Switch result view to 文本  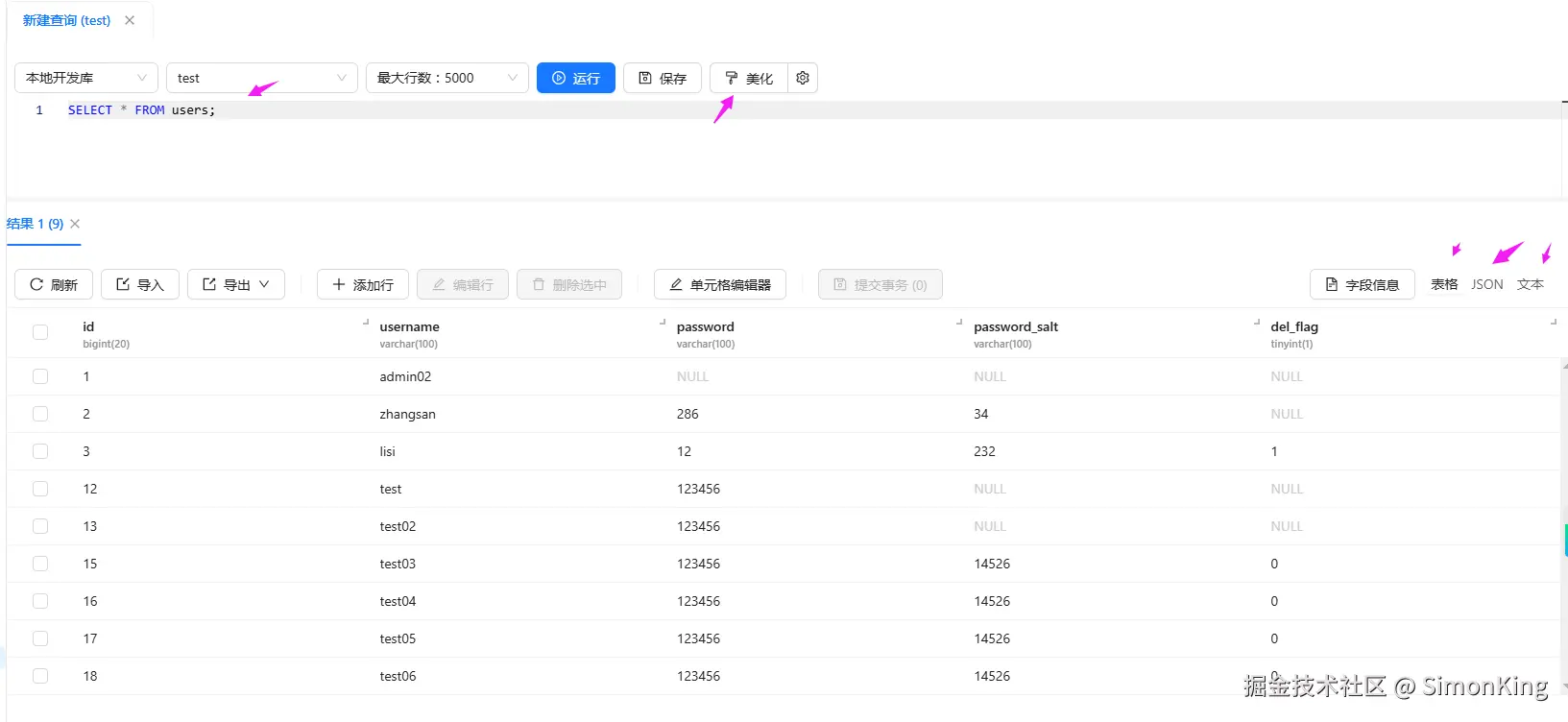pyautogui.click(x=1530, y=284)
